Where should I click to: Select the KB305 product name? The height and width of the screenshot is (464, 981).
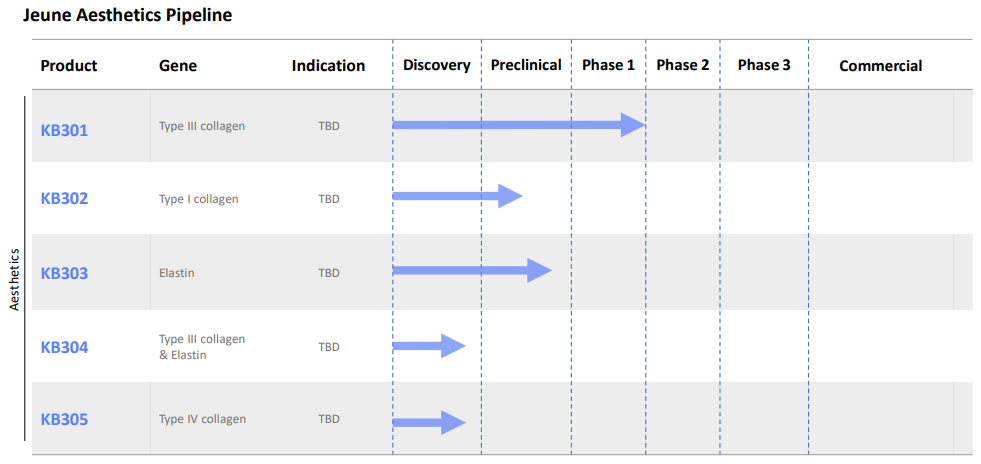click(64, 419)
